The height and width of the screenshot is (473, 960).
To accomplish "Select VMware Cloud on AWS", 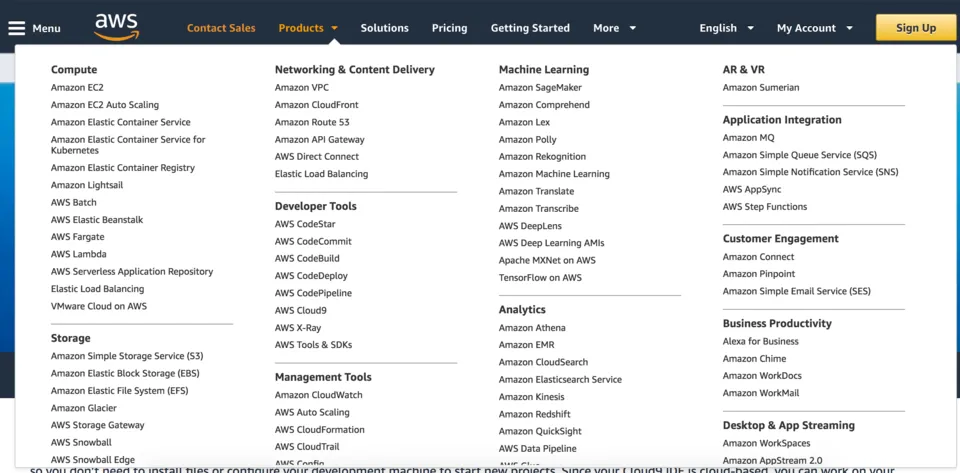I will [x=99, y=306].
